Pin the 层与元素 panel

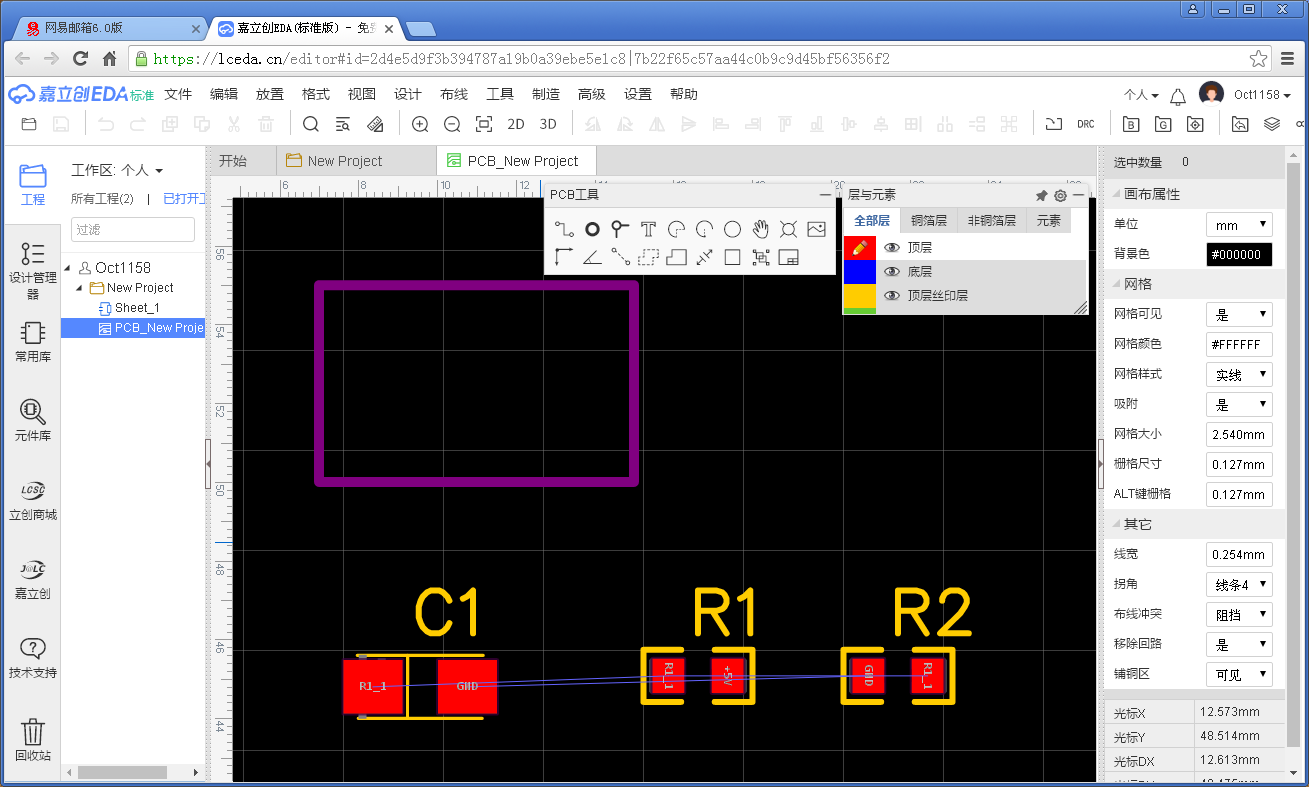(1041, 195)
